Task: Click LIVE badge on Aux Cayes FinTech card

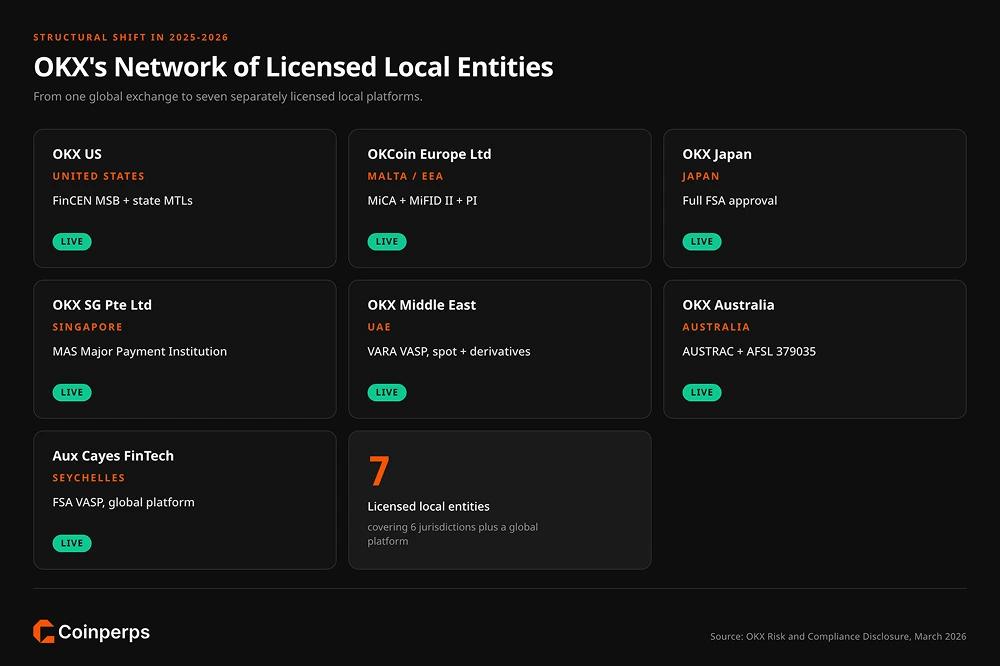Action: (x=72, y=544)
